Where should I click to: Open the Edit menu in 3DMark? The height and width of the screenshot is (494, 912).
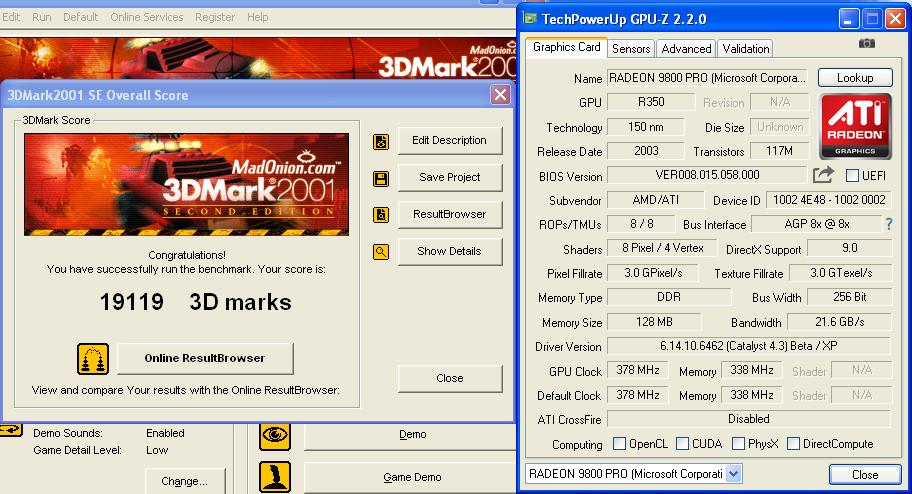pyautogui.click(x=11, y=17)
